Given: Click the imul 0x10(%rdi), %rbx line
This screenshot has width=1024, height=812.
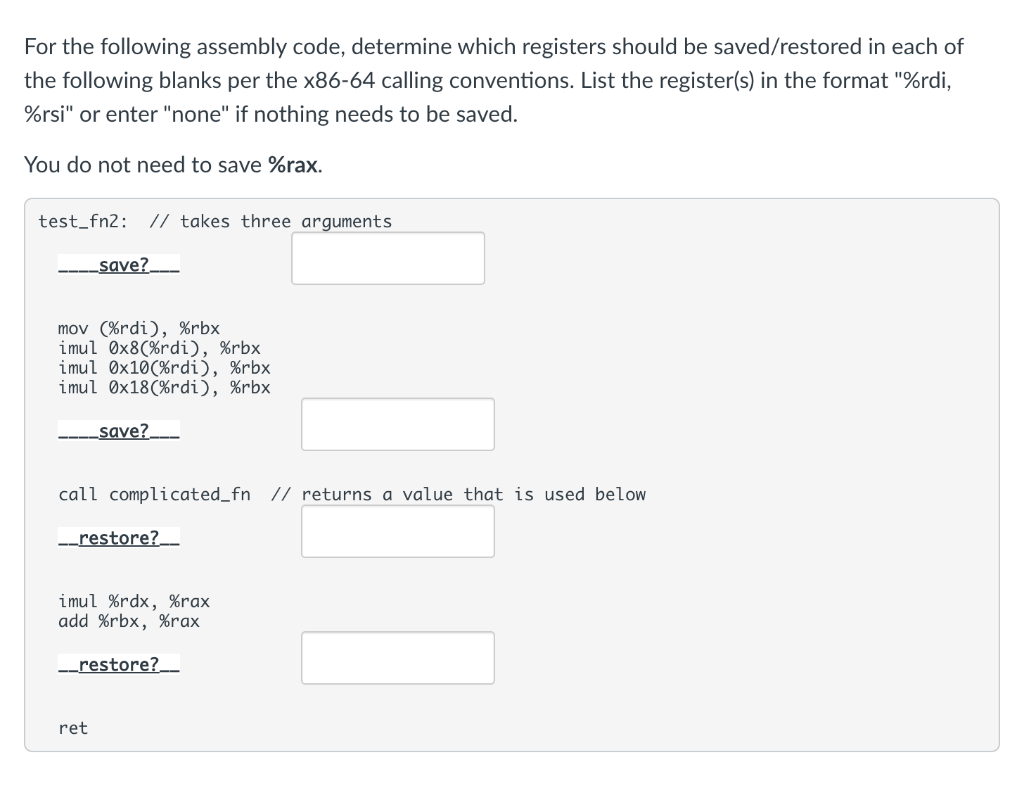Looking at the screenshot, I should (164, 367).
